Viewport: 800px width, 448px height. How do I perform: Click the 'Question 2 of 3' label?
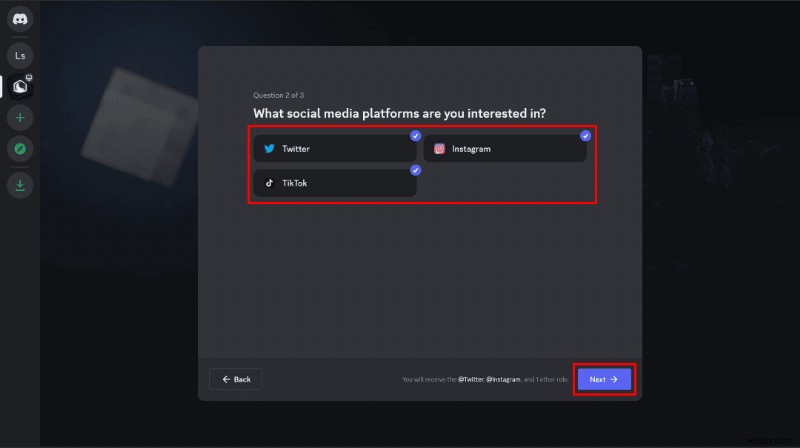[279, 95]
